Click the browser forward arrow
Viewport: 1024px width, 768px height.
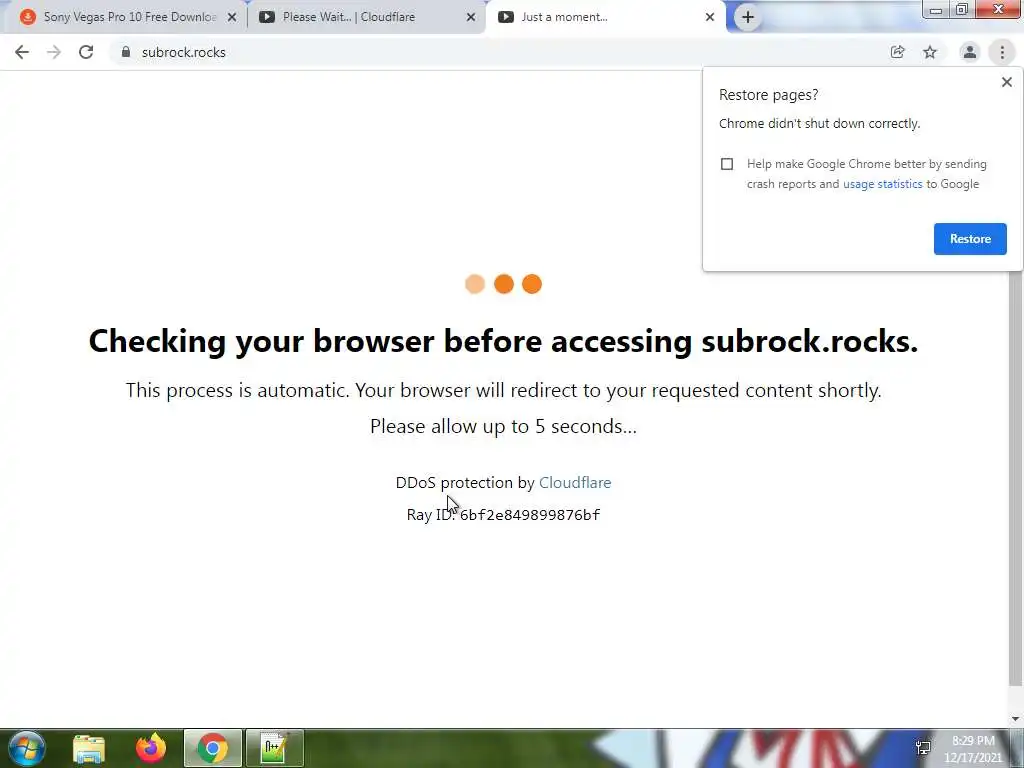click(x=54, y=52)
